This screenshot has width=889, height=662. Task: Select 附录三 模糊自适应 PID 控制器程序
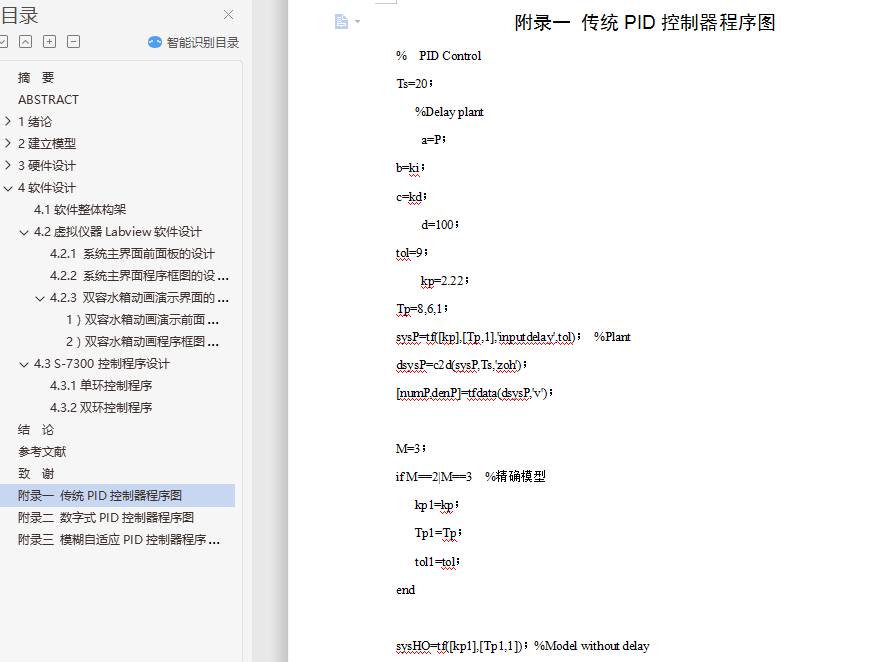(118, 540)
